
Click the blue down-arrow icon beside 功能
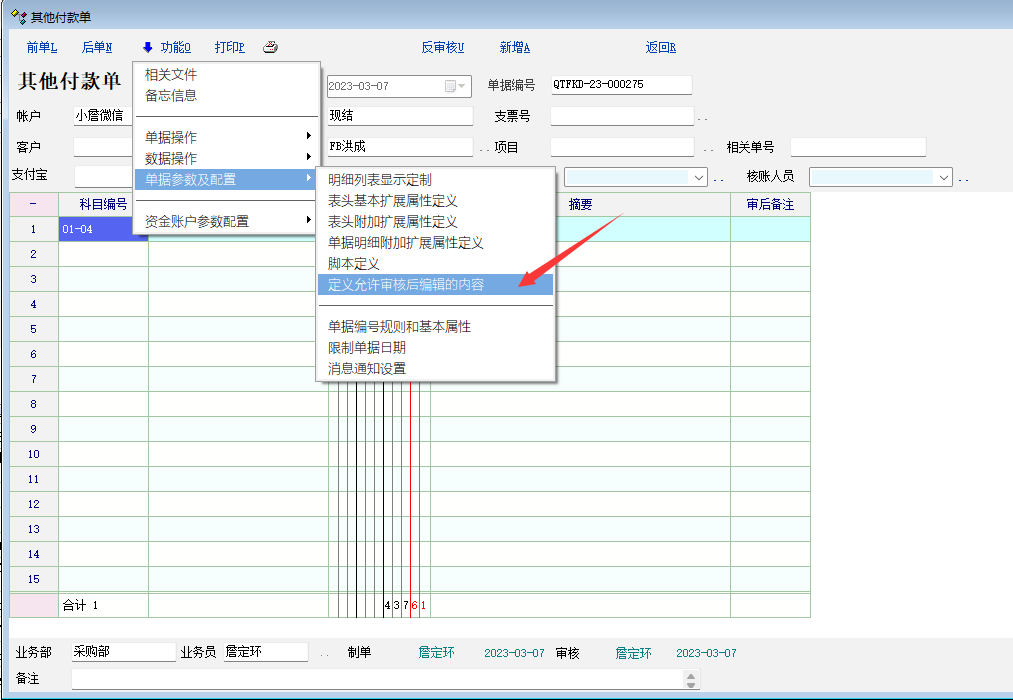148,47
